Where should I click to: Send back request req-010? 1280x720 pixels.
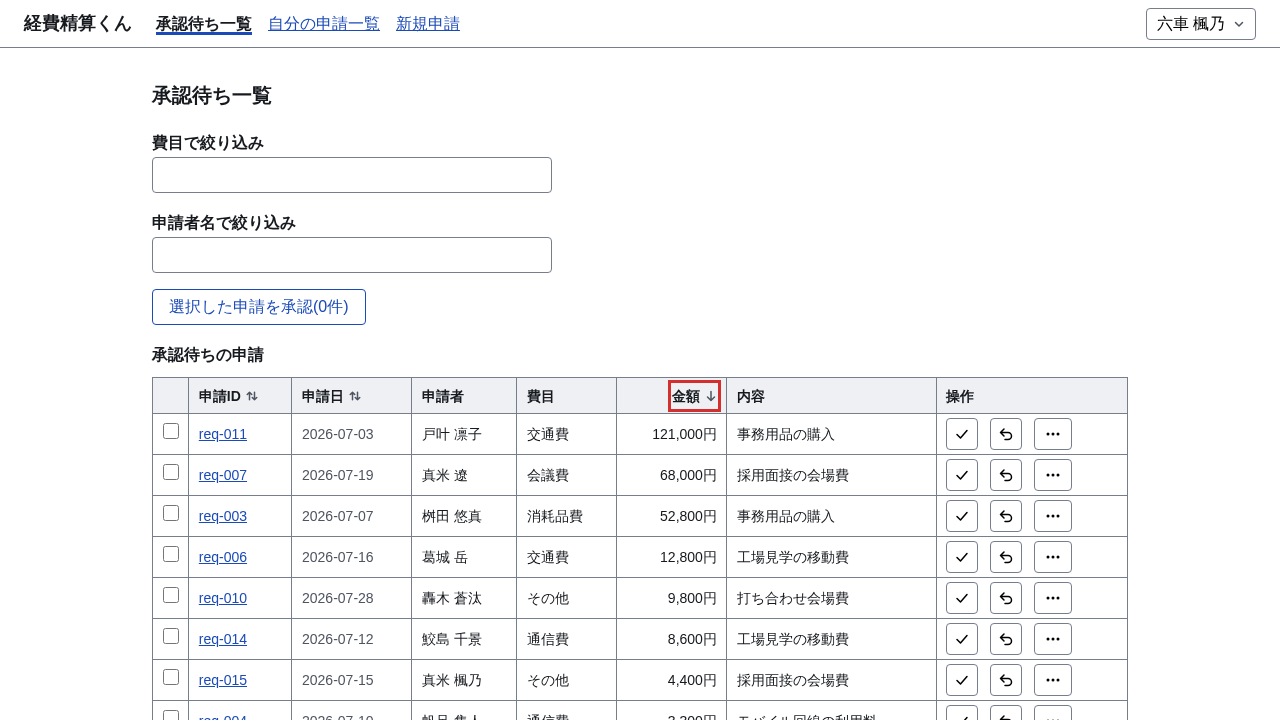tap(1006, 598)
